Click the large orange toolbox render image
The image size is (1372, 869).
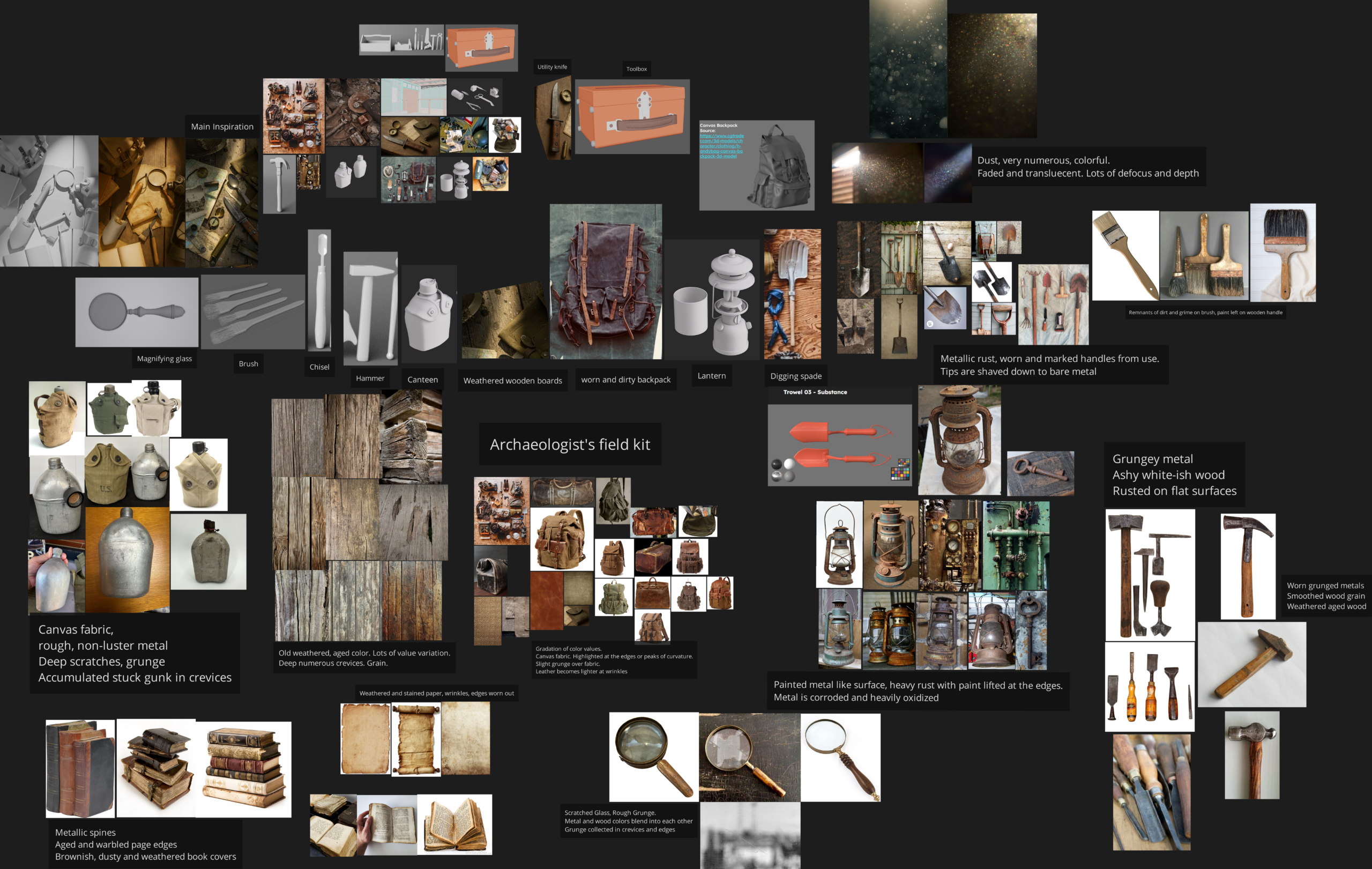point(632,116)
